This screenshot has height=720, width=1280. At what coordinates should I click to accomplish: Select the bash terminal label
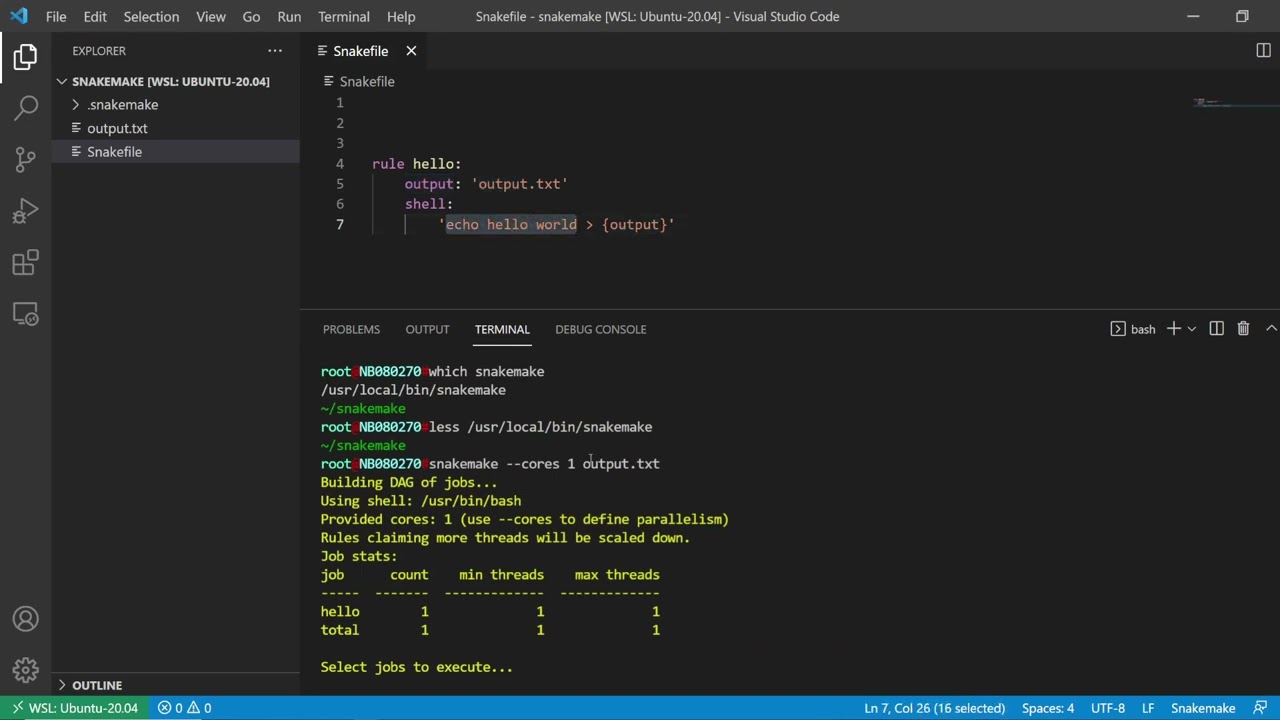point(1133,329)
